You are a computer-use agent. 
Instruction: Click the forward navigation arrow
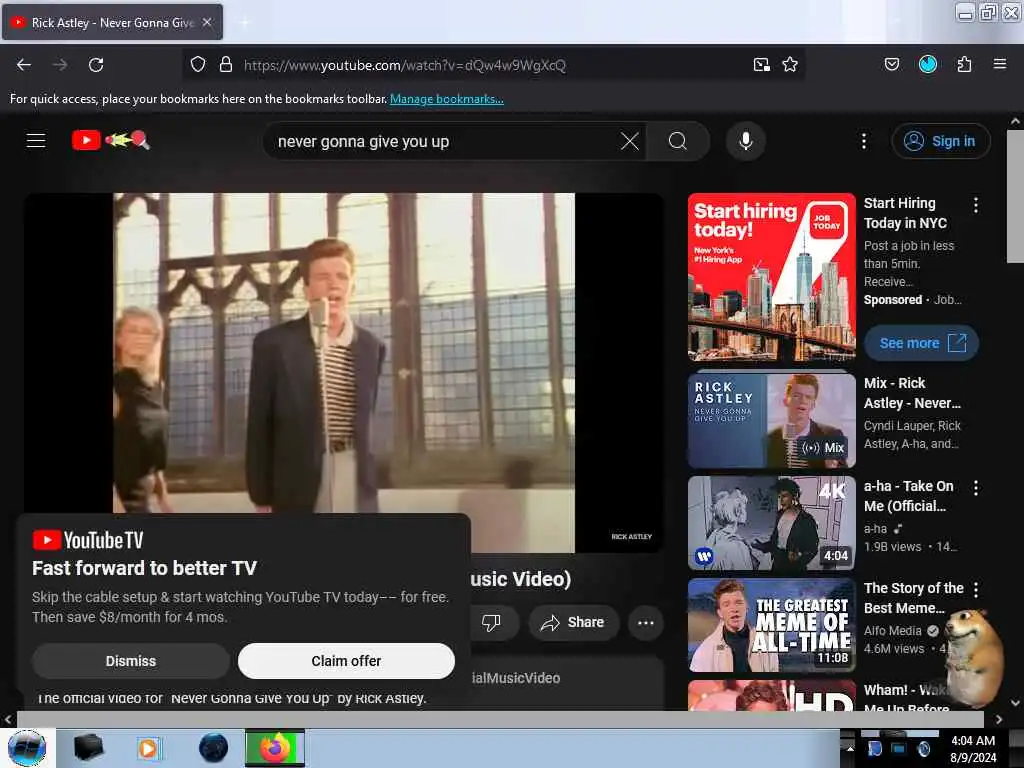(x=60, y=65)
